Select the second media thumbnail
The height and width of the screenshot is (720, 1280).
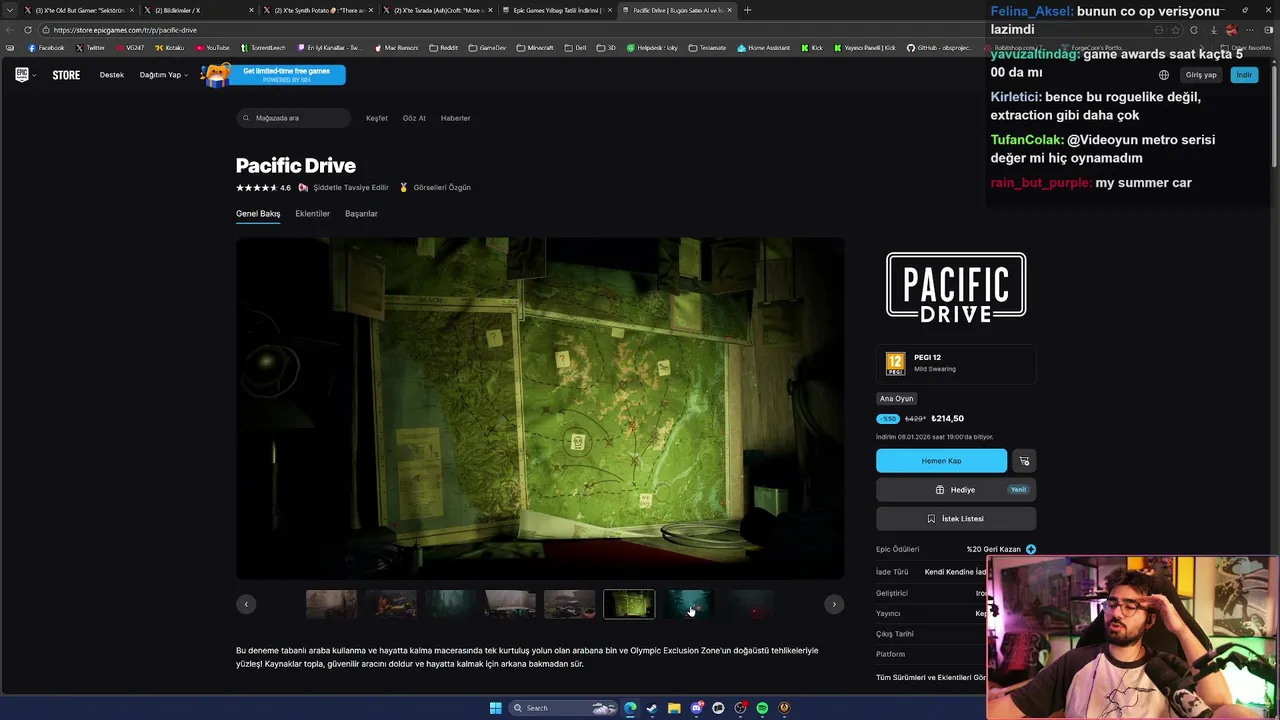coord(391,604)
